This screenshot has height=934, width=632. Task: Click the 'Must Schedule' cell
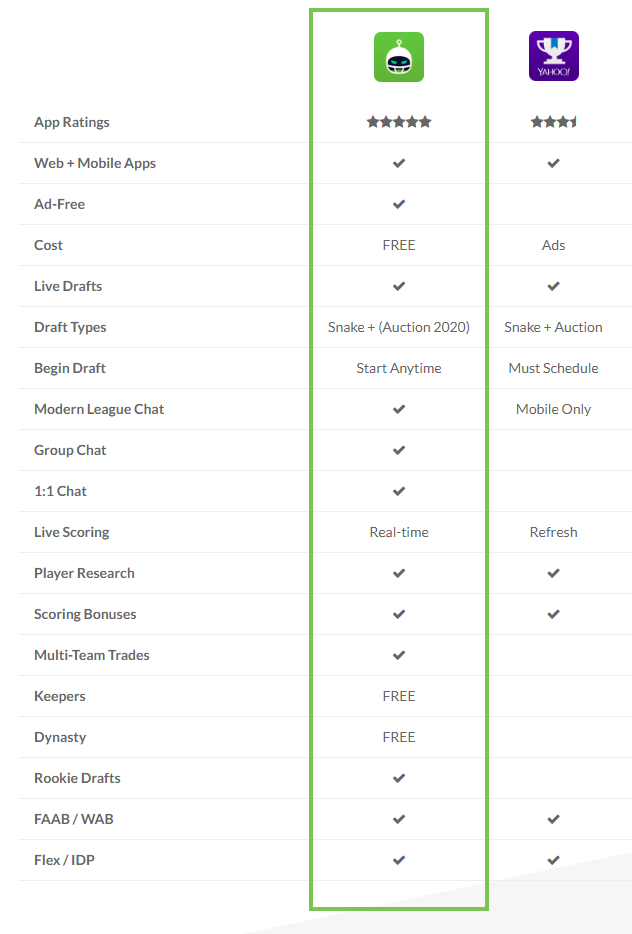[x=553, y=368]
